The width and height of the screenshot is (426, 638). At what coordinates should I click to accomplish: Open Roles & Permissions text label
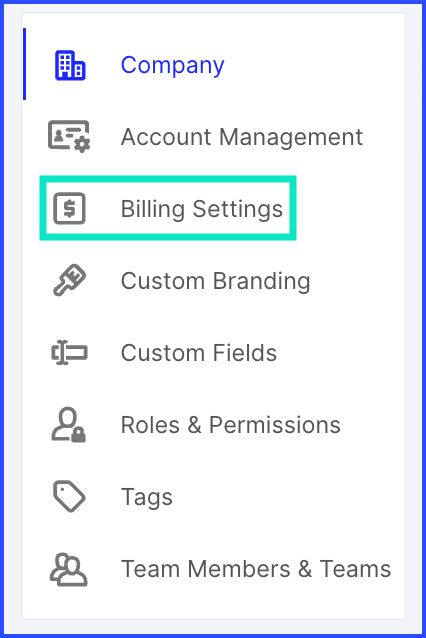[x=231, y=425]
